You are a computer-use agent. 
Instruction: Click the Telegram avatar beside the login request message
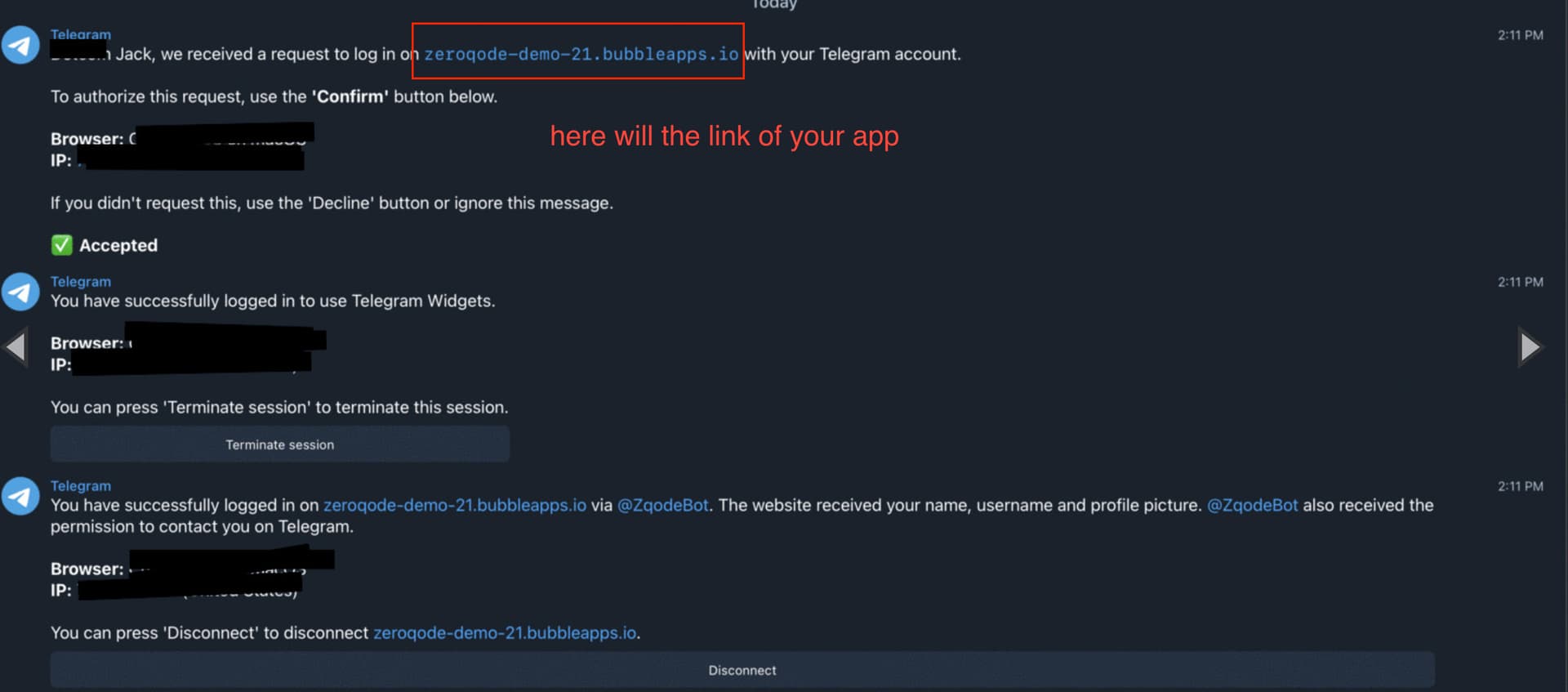pyautogui.click(x=20, y=45)
